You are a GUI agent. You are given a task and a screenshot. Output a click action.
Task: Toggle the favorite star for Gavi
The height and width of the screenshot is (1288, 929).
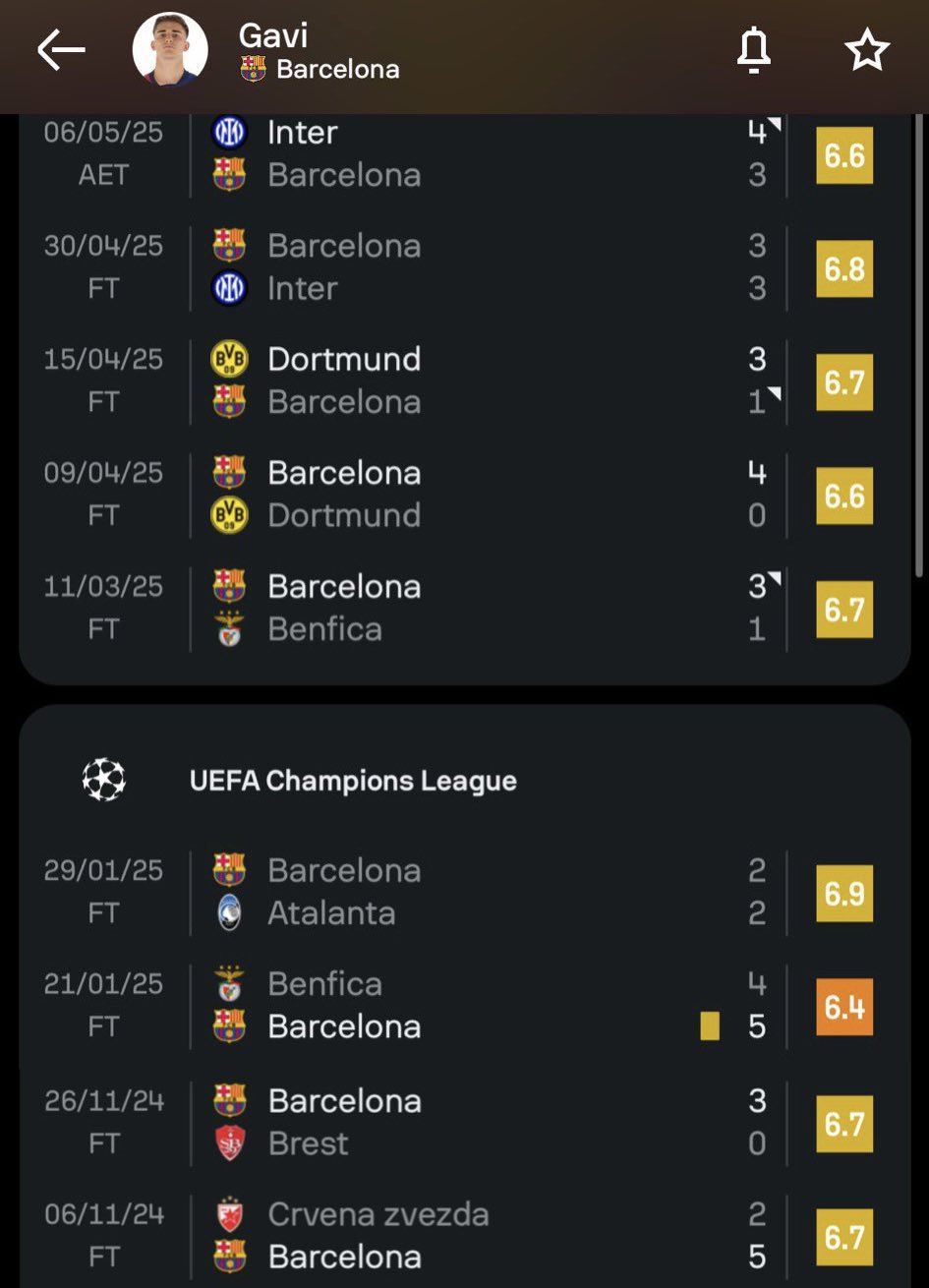(867, 49)
